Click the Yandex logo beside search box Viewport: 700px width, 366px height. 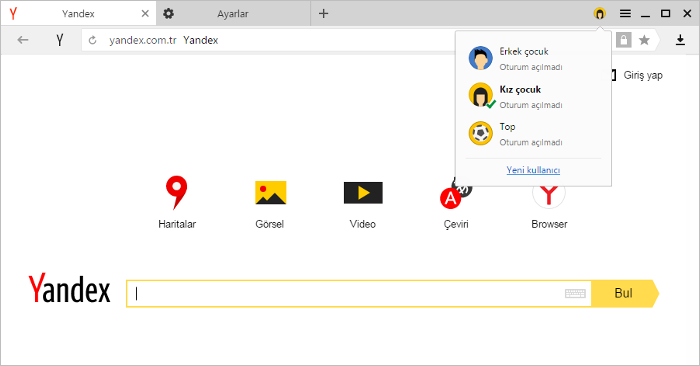(x=70, y=289)
